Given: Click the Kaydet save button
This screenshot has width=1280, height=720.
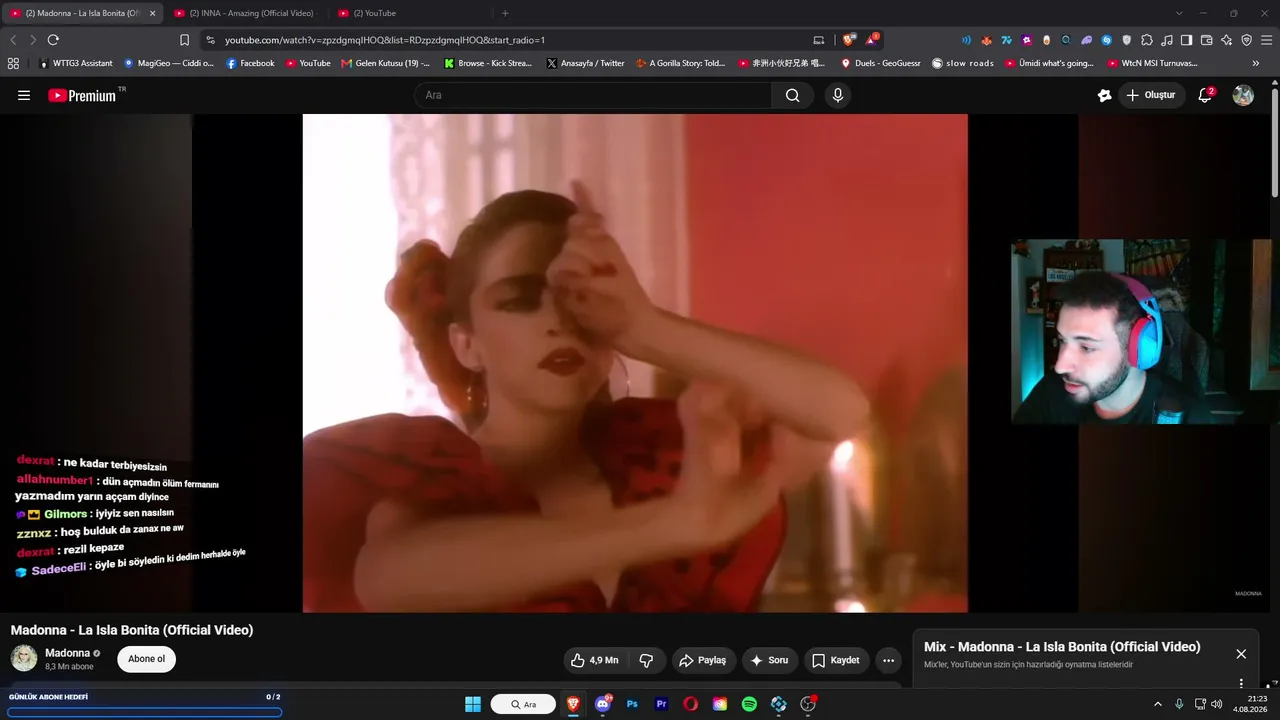Looking at the screenshot, I should point(836,660).
